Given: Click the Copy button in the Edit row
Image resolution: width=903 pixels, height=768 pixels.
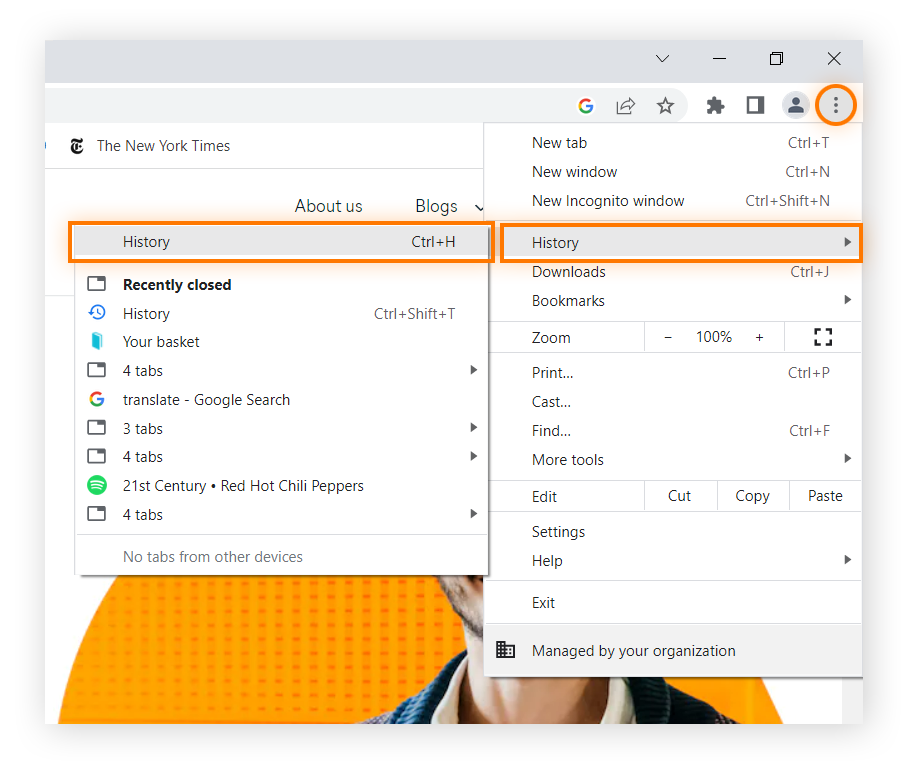Looking at the screenshot, I should tap(752, 495).
